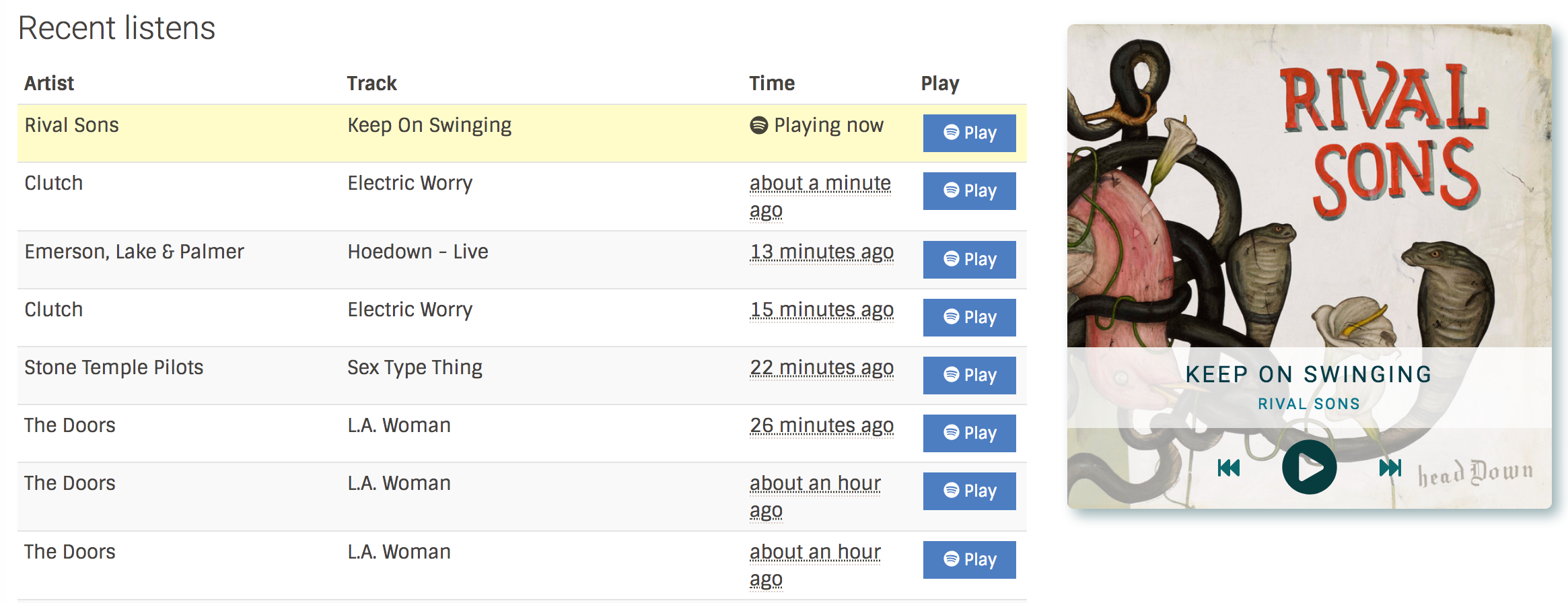Play Sex Type Thing track
The image size is (1568, 603).
tap(969, 375)
